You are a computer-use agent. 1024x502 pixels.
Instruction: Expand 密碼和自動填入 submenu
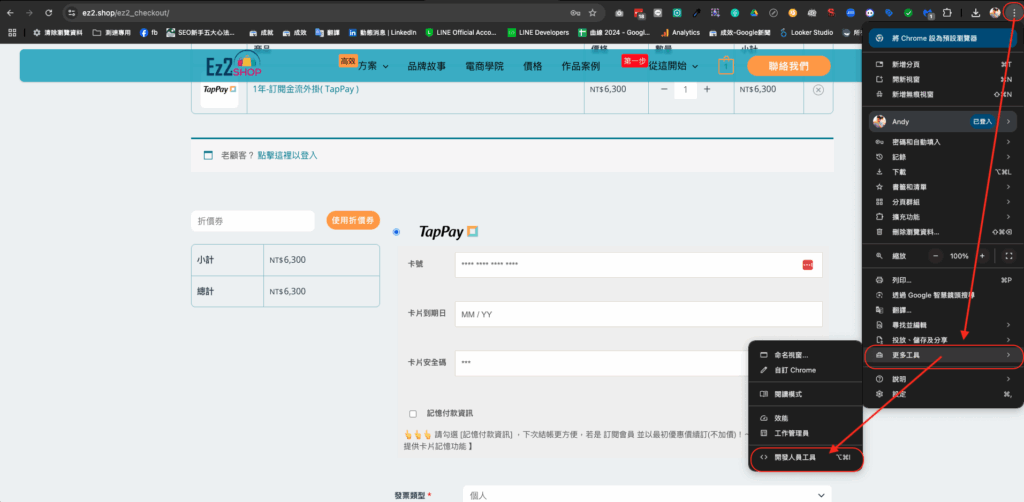[x=944, y=142]
